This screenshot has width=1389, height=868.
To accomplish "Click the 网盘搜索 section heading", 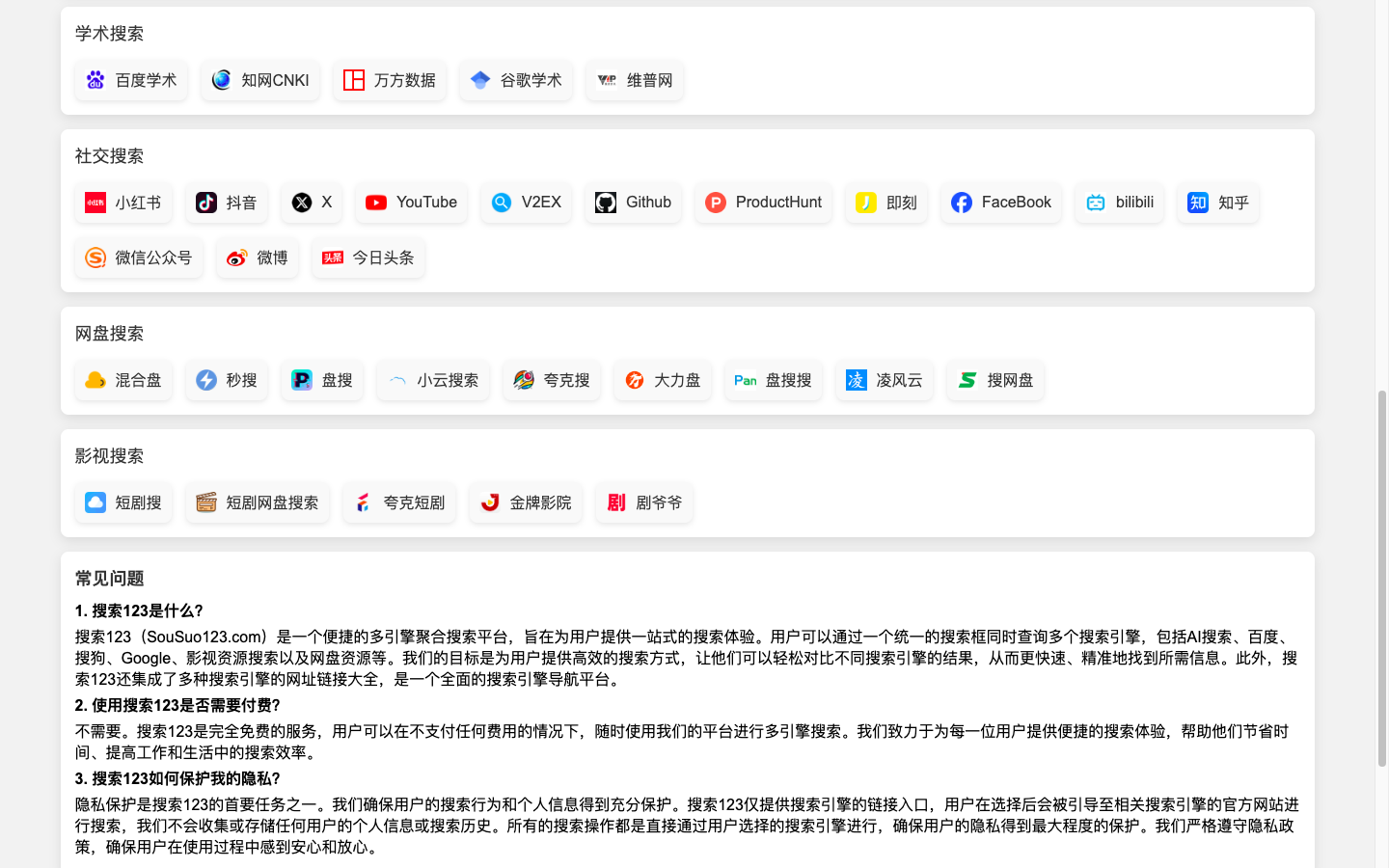I will pos(109,334).
